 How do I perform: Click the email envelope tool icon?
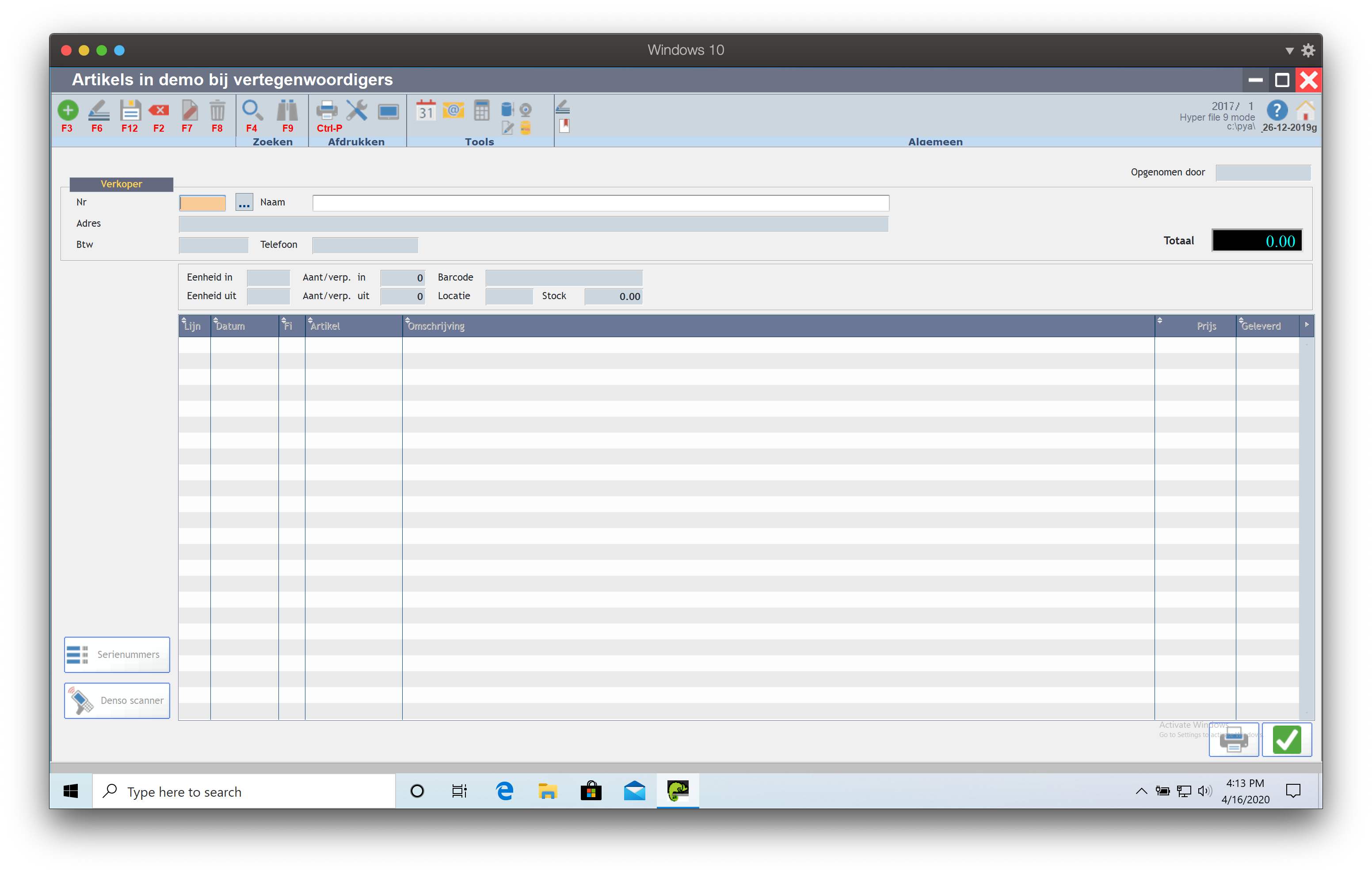click(x=454, y=110)
